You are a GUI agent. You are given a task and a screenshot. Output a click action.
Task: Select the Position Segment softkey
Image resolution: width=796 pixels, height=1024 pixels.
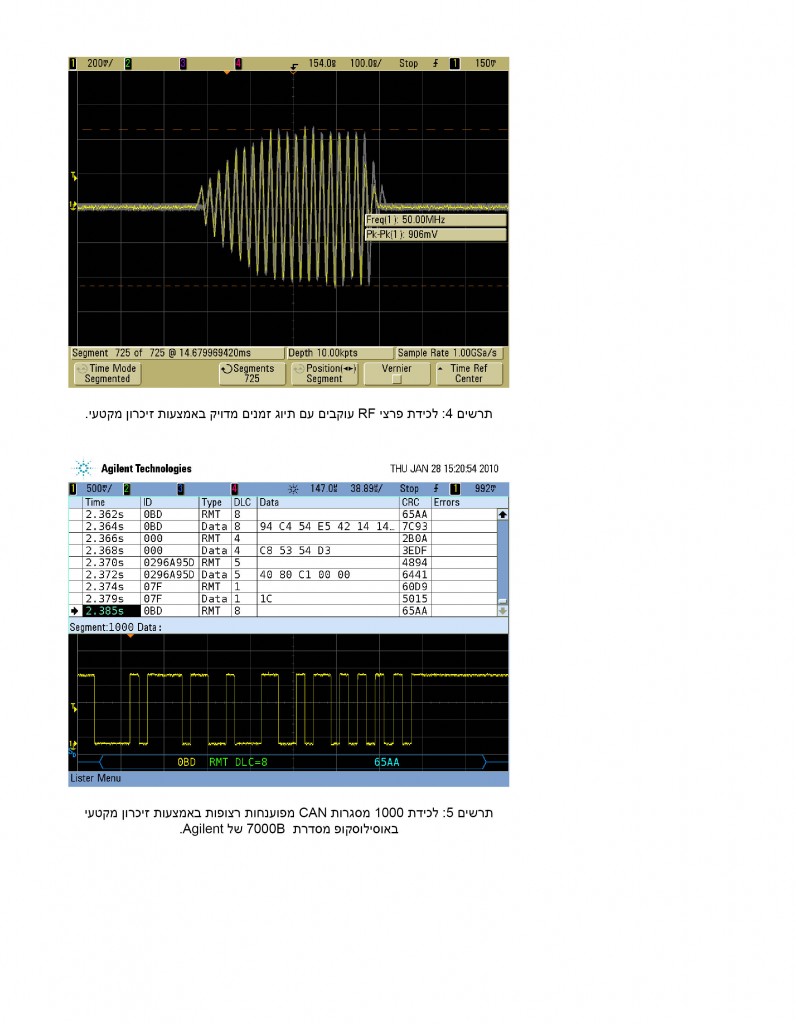point(325,374)
